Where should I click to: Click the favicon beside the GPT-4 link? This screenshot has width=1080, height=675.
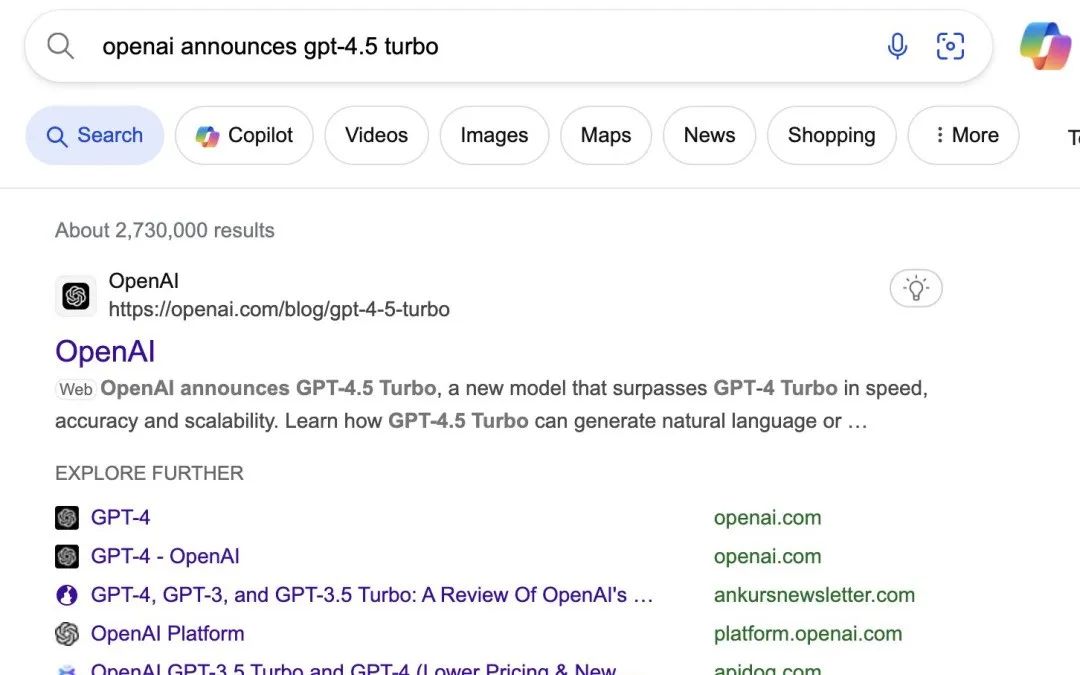click(67, 517)
